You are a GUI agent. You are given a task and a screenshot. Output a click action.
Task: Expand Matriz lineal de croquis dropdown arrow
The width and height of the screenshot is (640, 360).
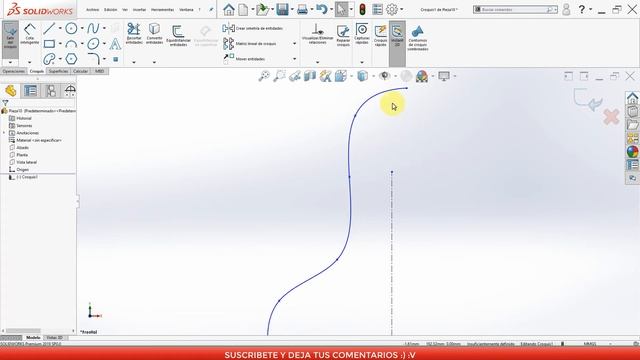(x=294, y=44)
